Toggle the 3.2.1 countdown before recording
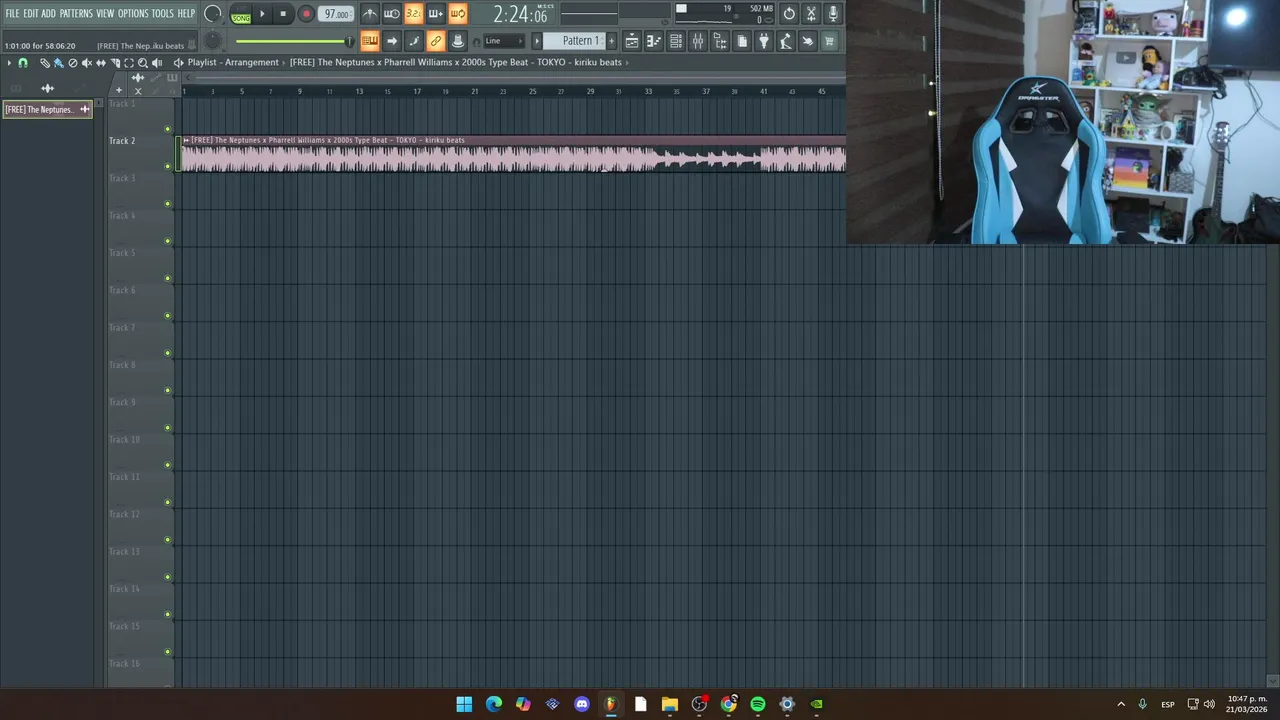 pos(414,14)
